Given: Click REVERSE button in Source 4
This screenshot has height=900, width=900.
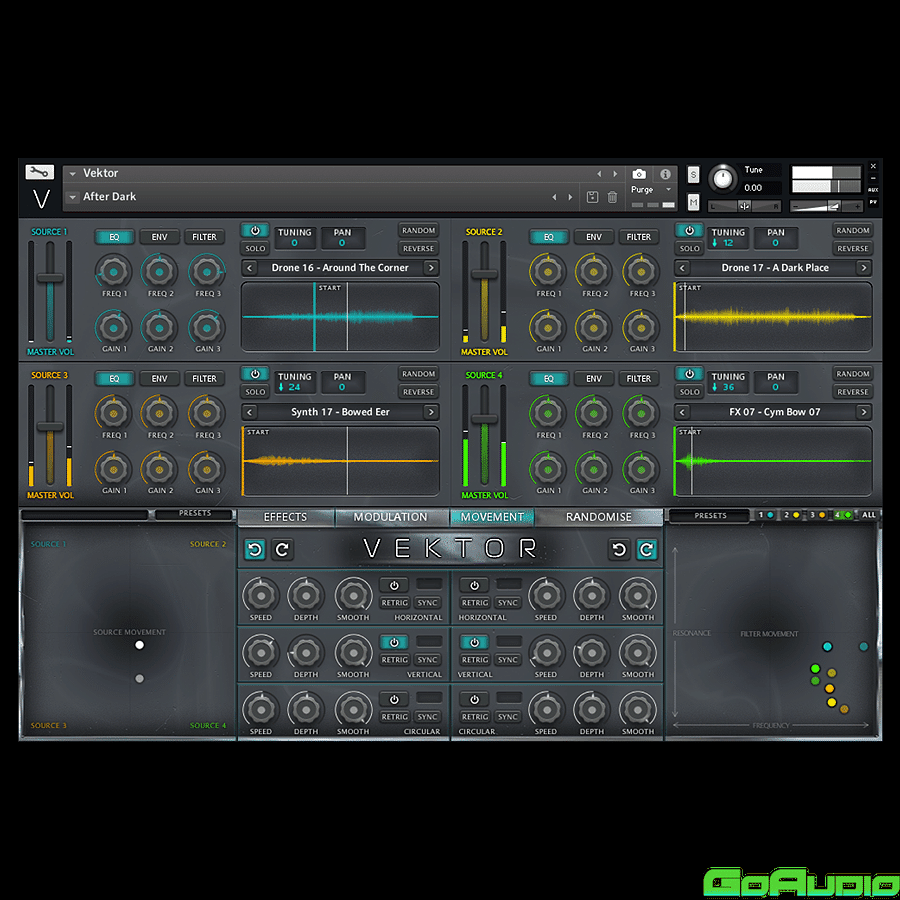Looking at the screenshot, I should coord(852,392).
